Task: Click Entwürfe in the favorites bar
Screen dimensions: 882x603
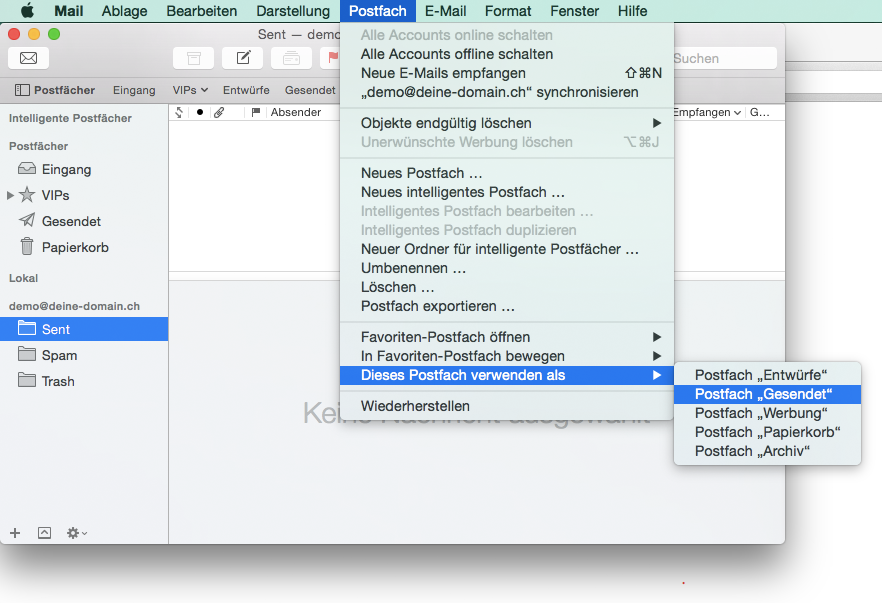Action: [246, 90]
